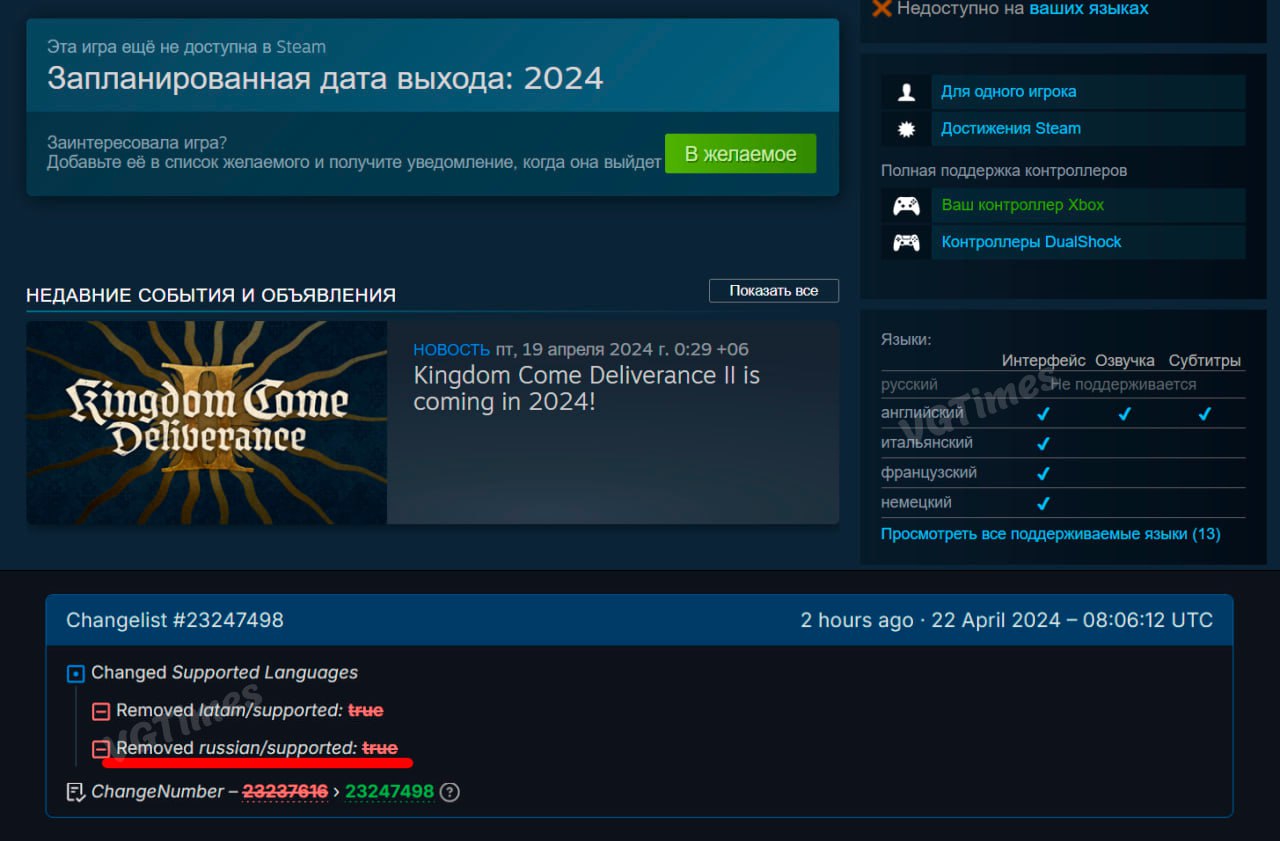Click the DualShock controller gamepad icon
The image size is (1280, 841).
click(906, 242)
